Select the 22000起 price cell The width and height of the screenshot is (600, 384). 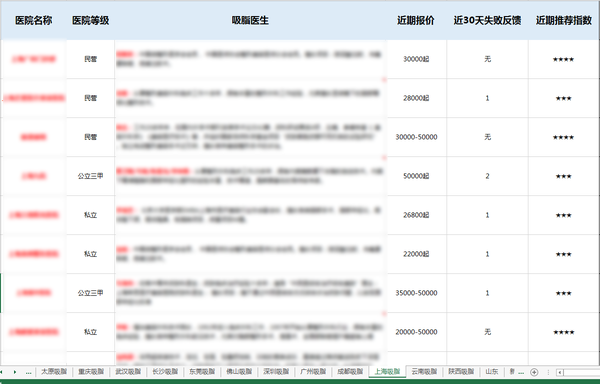(416, 254)
